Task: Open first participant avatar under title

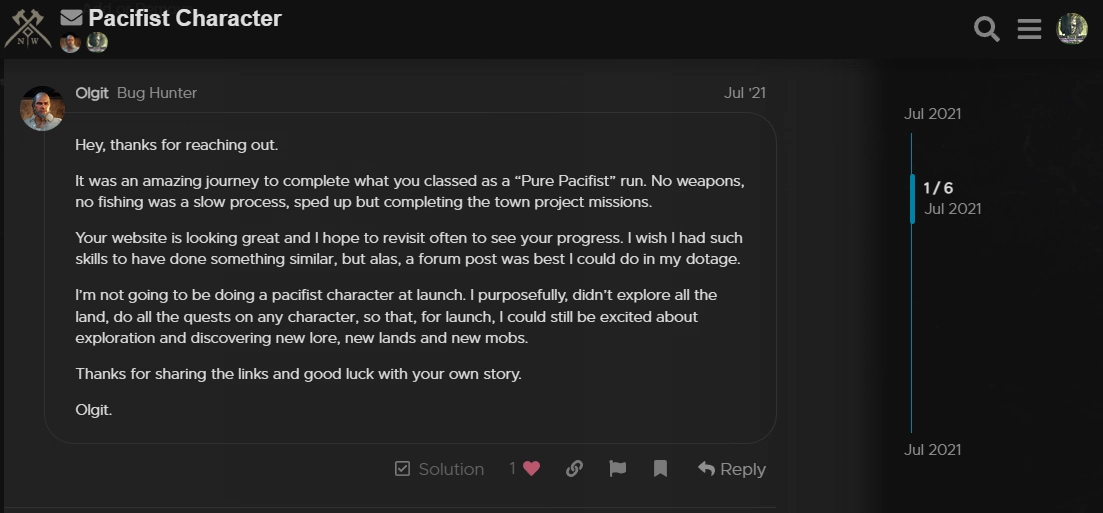Action: pyautogui.click(x=70, y=42)
